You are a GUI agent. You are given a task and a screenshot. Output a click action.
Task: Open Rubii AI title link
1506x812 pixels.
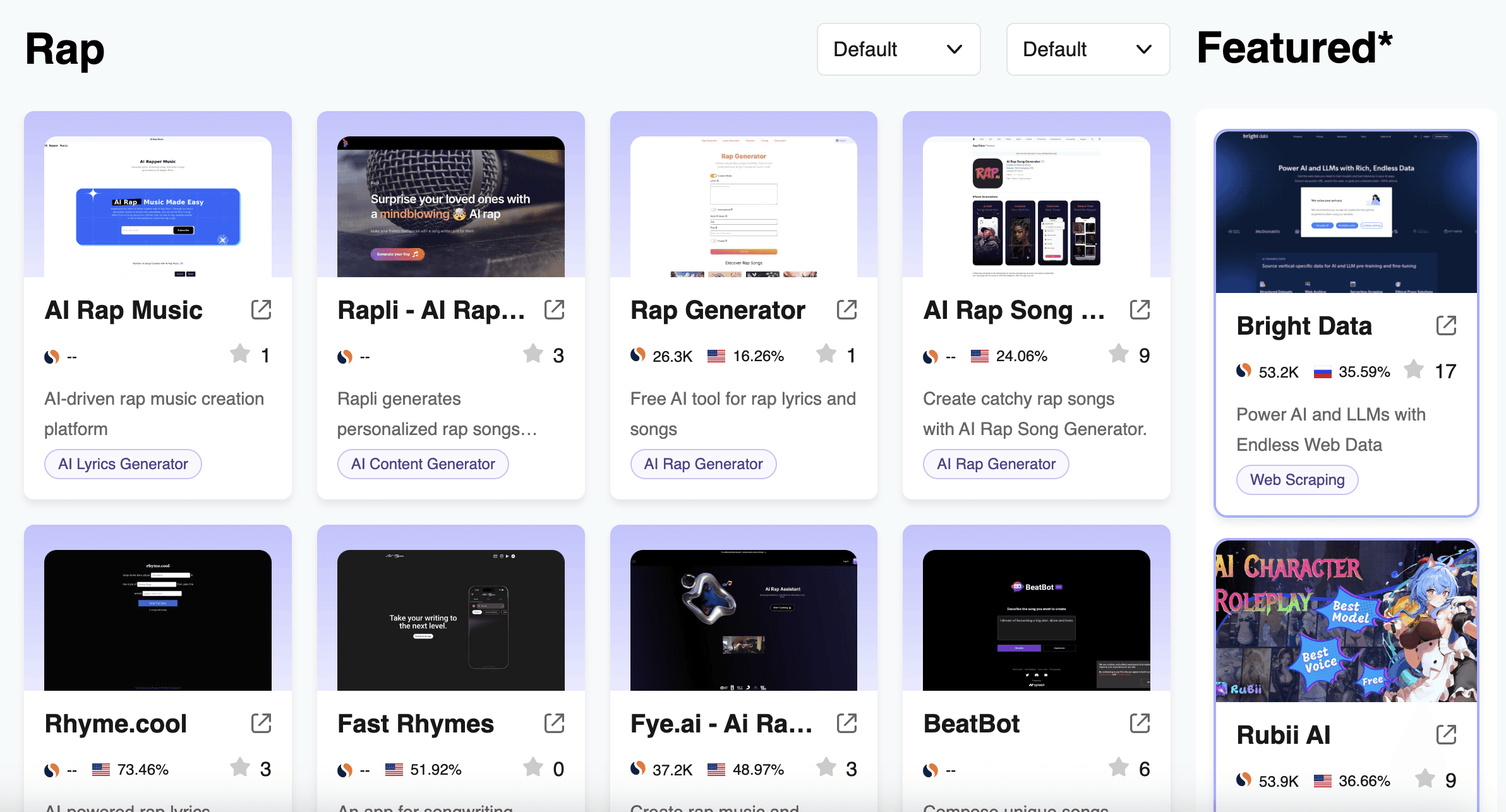[x=1284, y=735]
